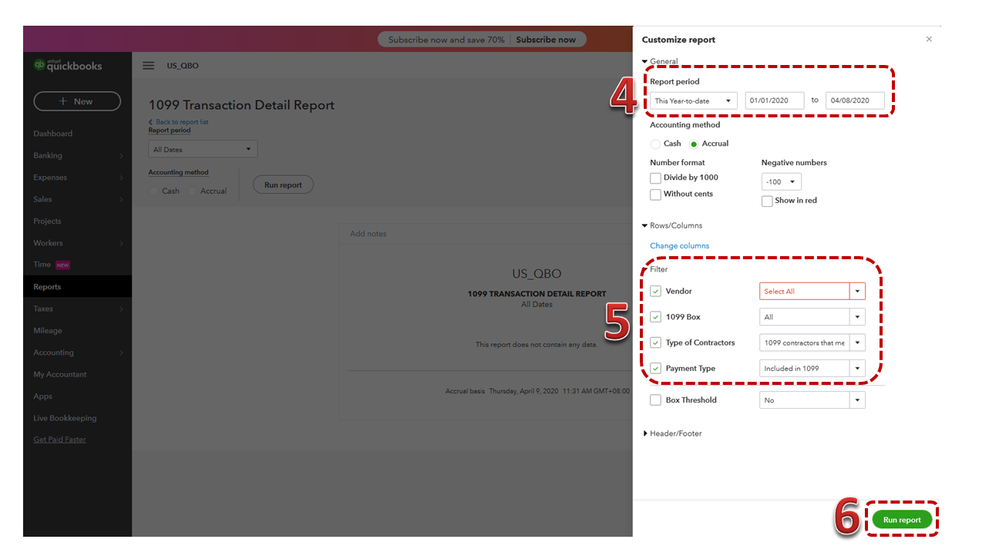Enable the Without cents checkbox
Screen dimensions: 999x547
(x=655, y=194)
